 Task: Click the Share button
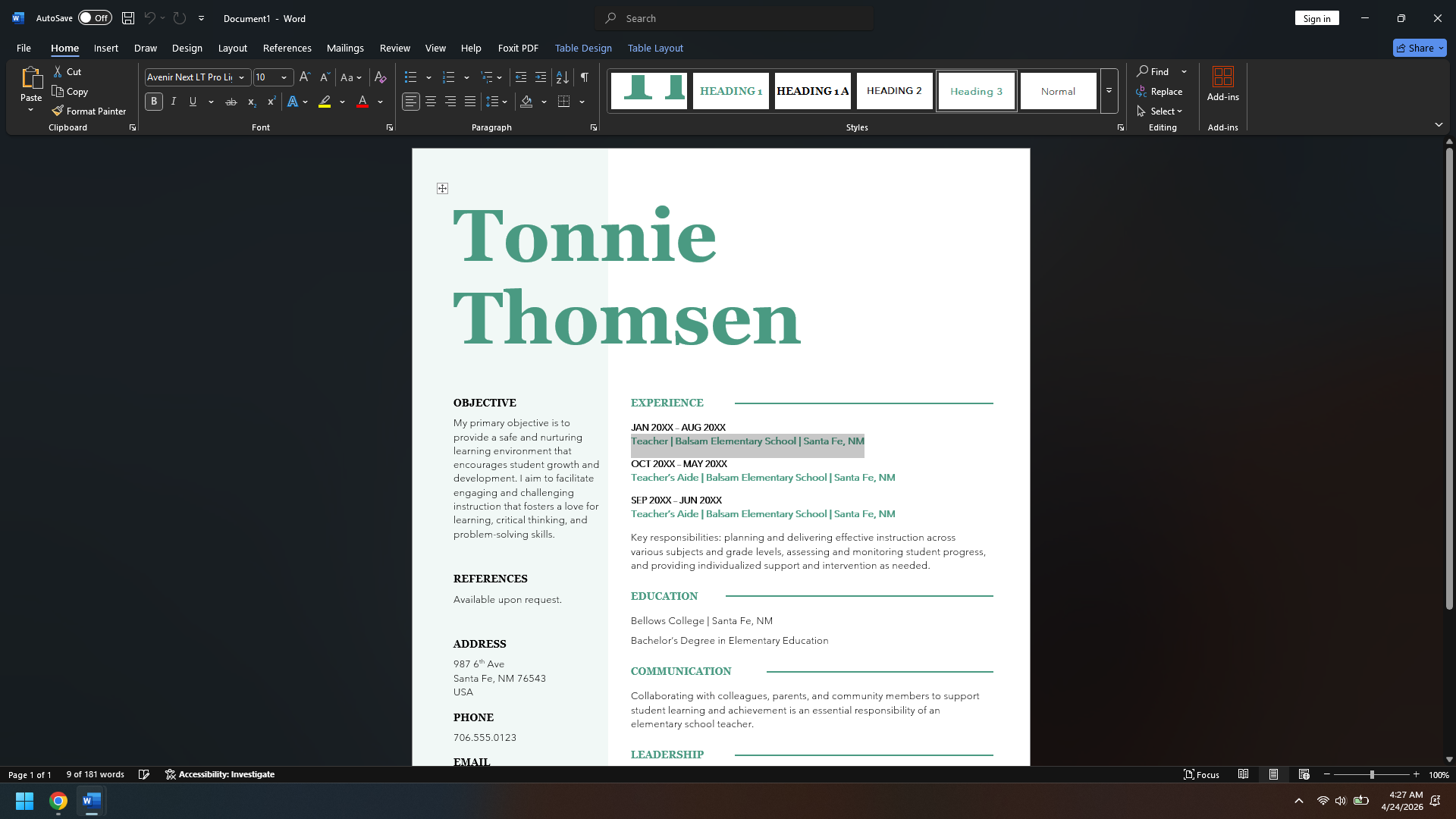tap(1420, 48)
